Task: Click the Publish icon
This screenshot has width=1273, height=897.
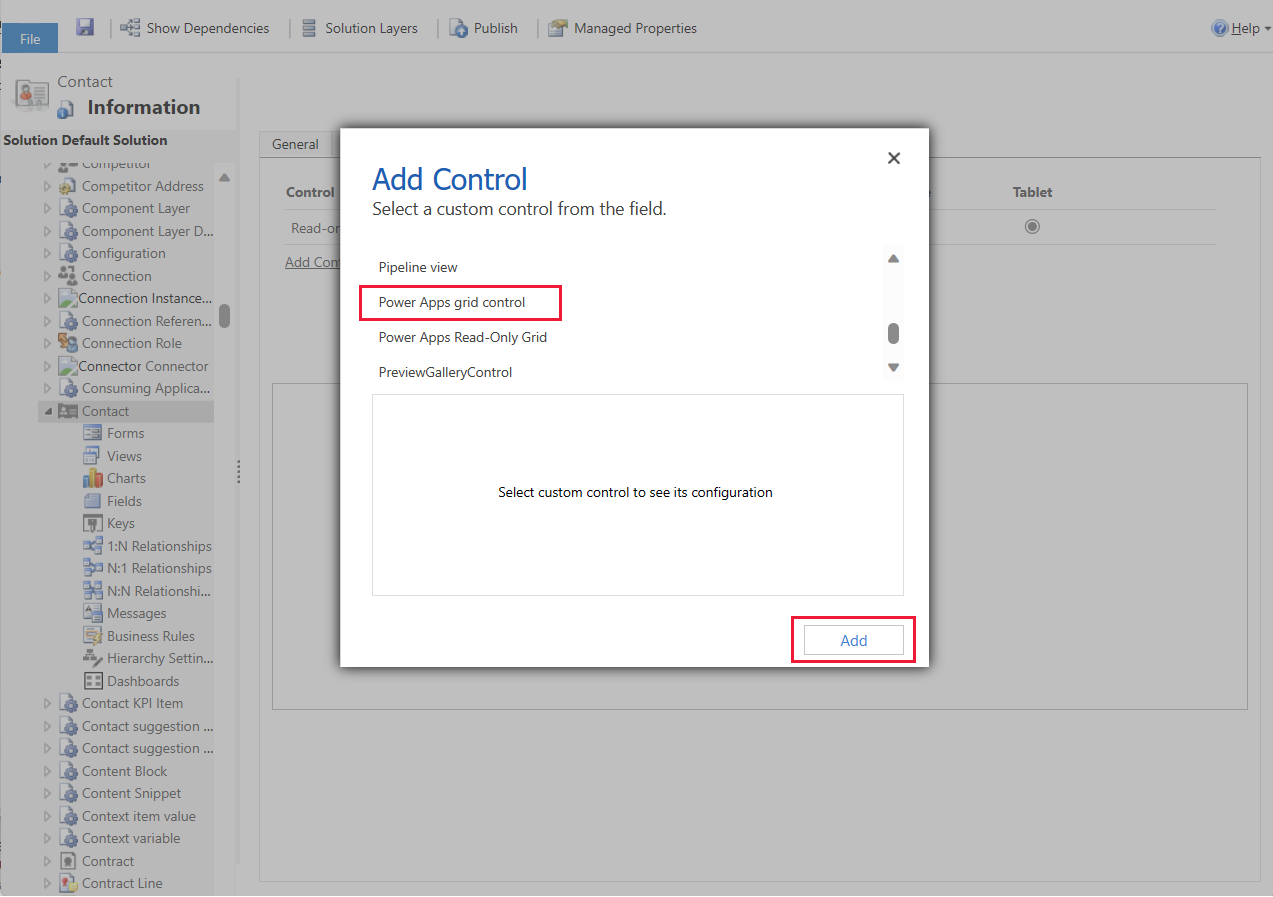Action: click(458, 28)
